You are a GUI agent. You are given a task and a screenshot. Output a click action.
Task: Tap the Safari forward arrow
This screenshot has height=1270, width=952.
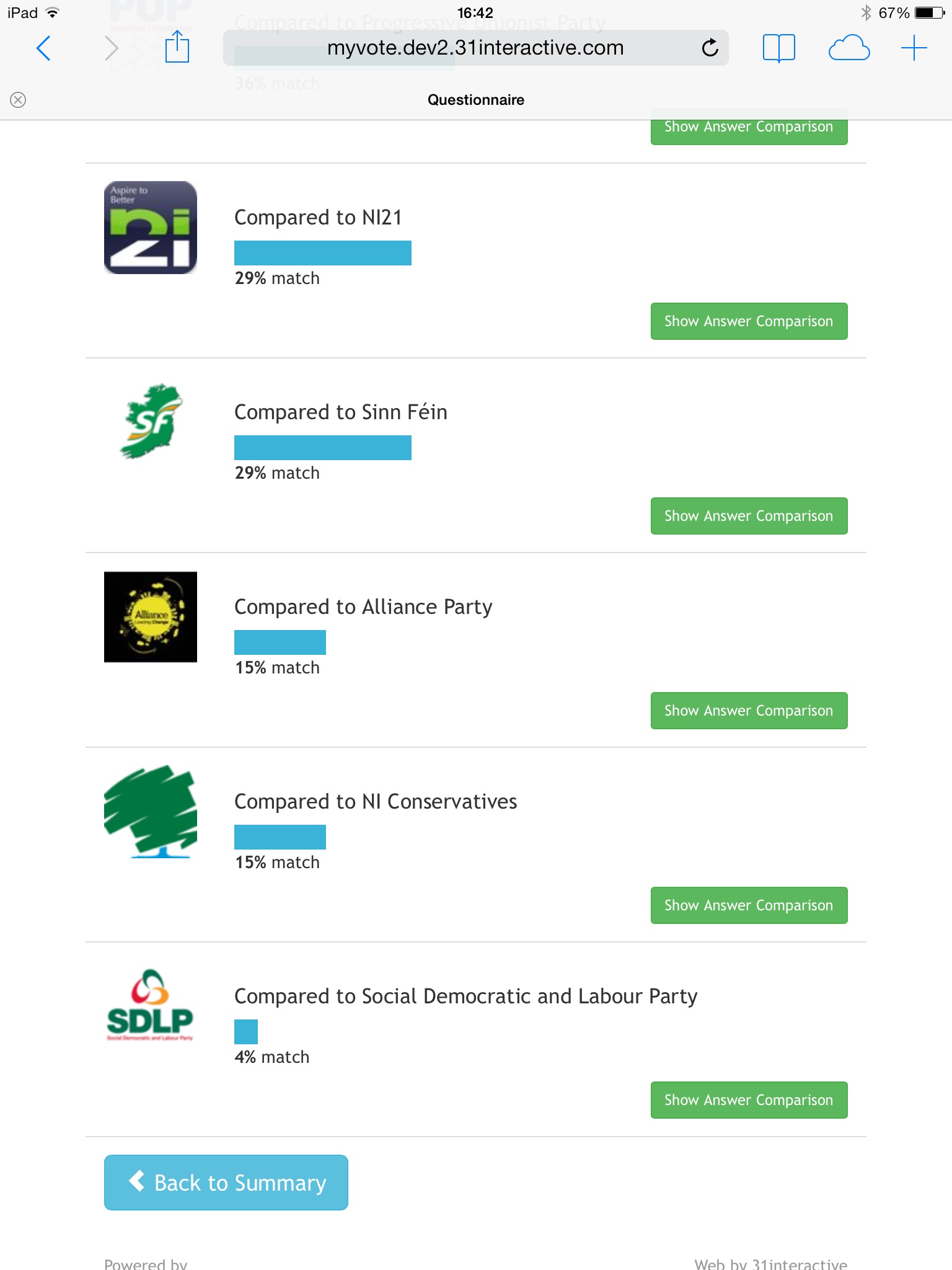[112, 48]
